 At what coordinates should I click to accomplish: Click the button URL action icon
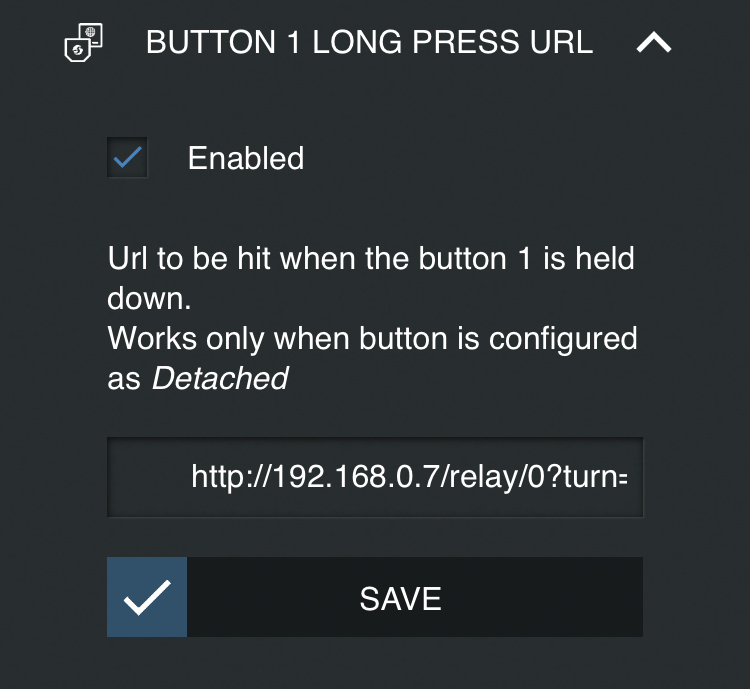coord(84,43)
